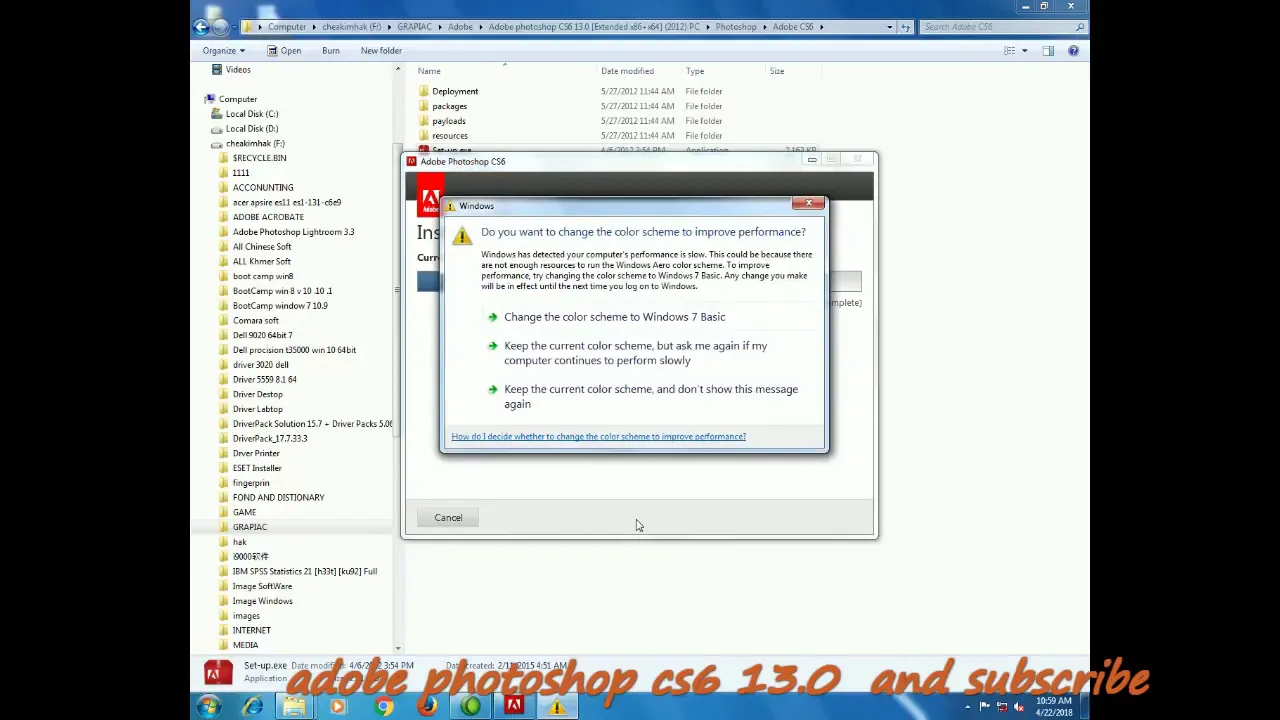Keep current scheme but ask again option
This screenshot has height=720, width=1280.
[x=635, y=353]
